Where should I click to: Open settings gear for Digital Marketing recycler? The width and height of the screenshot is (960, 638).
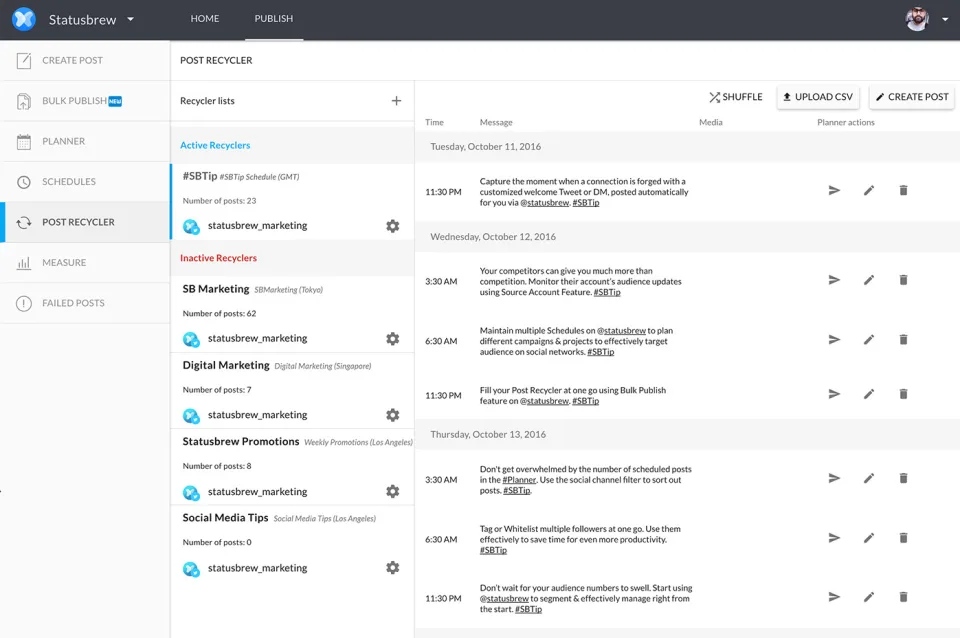click(392, 415)
